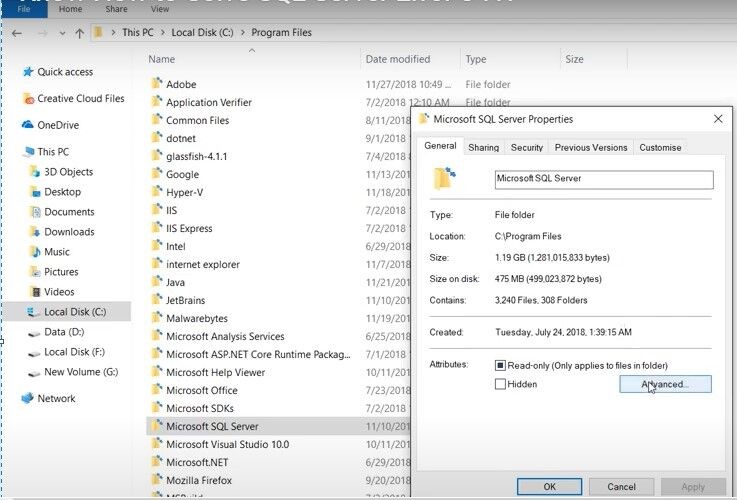Select the Hyper-V folder
This screenshot has width=737, height=500.
coord(184,193)
